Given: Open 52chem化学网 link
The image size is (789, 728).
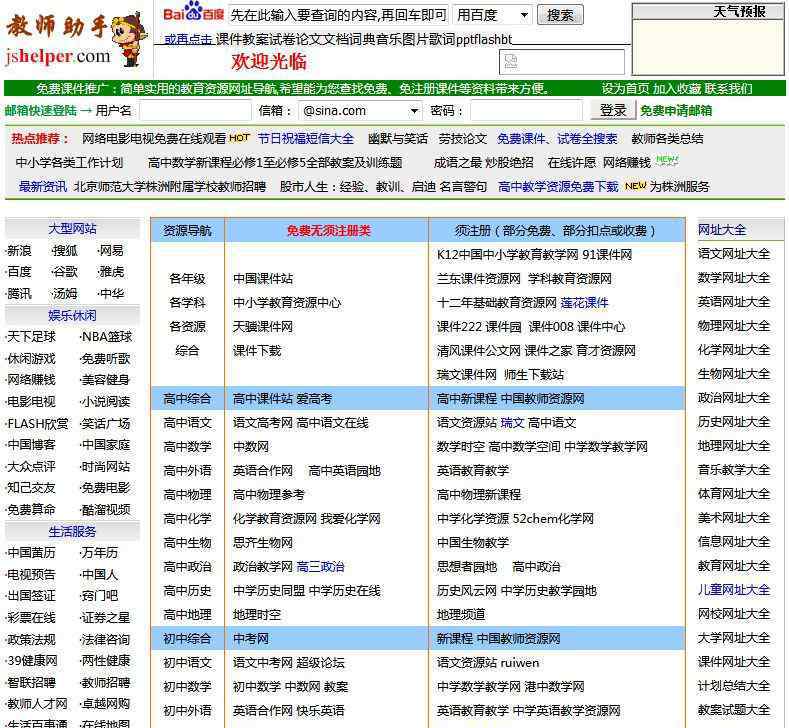Looking at the screenshot, I should click(x=553, y=519).
